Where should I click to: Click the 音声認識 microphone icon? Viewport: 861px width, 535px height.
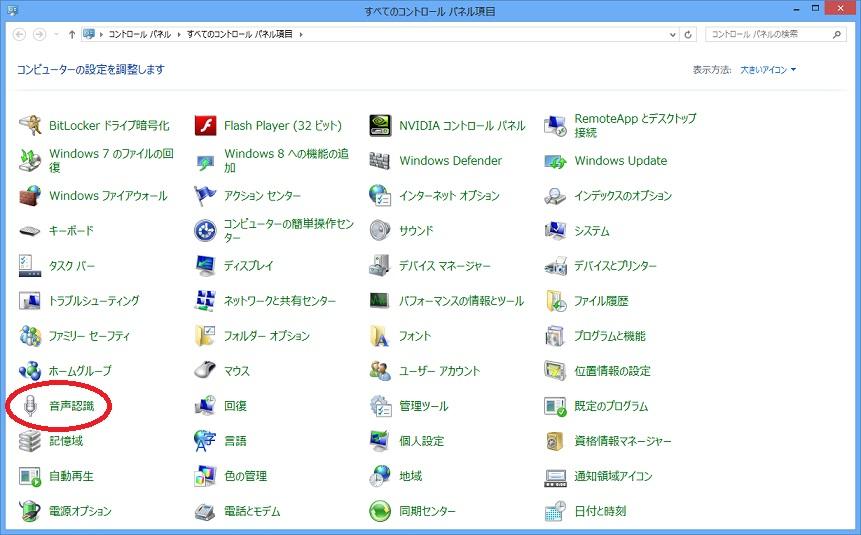30,406
